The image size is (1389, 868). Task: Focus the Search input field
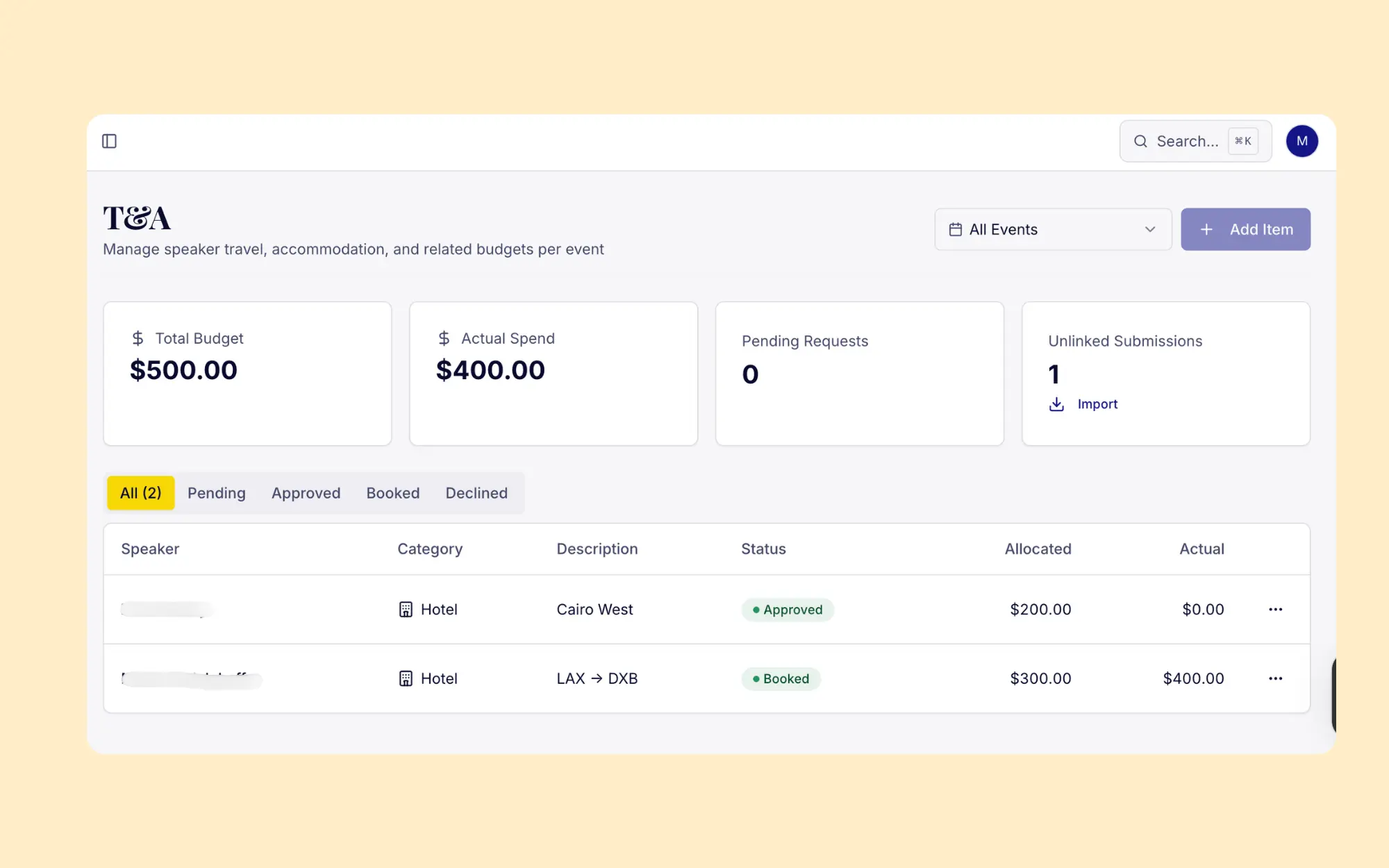click(1195, 141)
